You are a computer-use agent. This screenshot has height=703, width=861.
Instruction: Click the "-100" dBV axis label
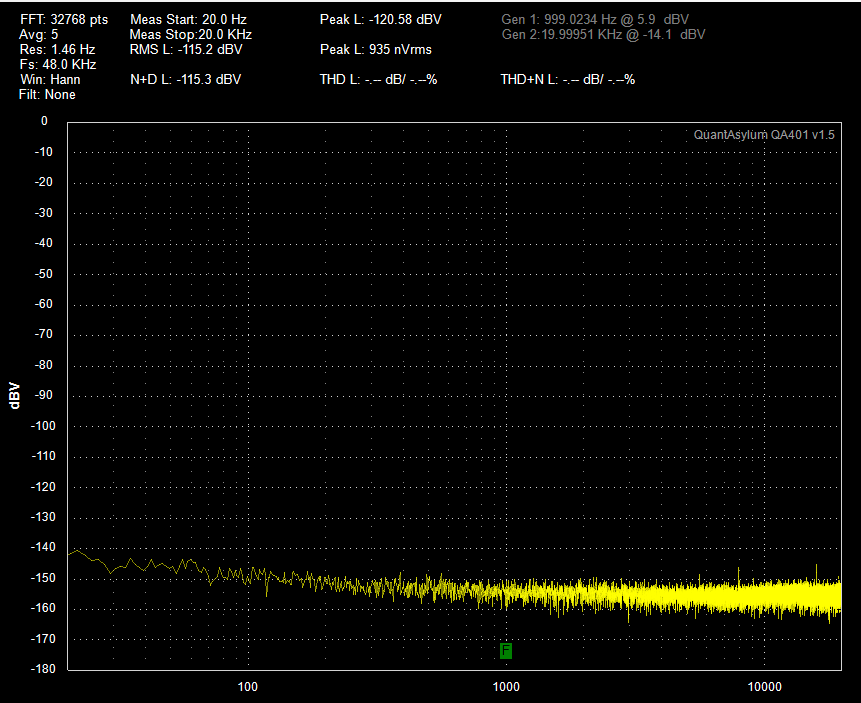point(43,426)
